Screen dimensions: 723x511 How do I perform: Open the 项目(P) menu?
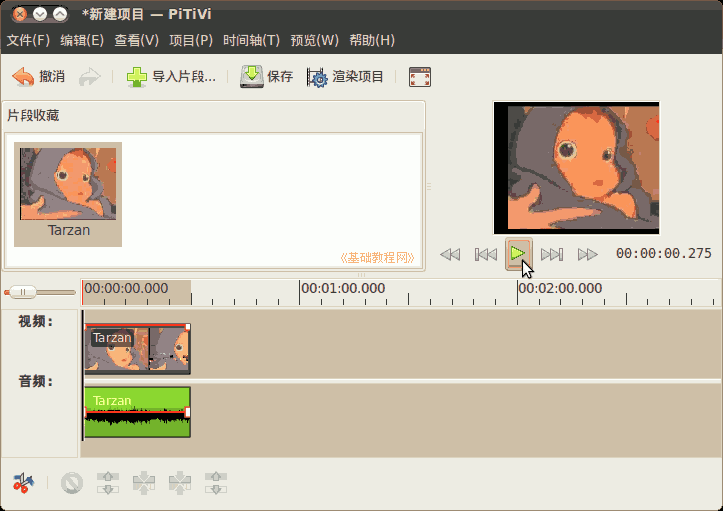[x=191, y=40]
